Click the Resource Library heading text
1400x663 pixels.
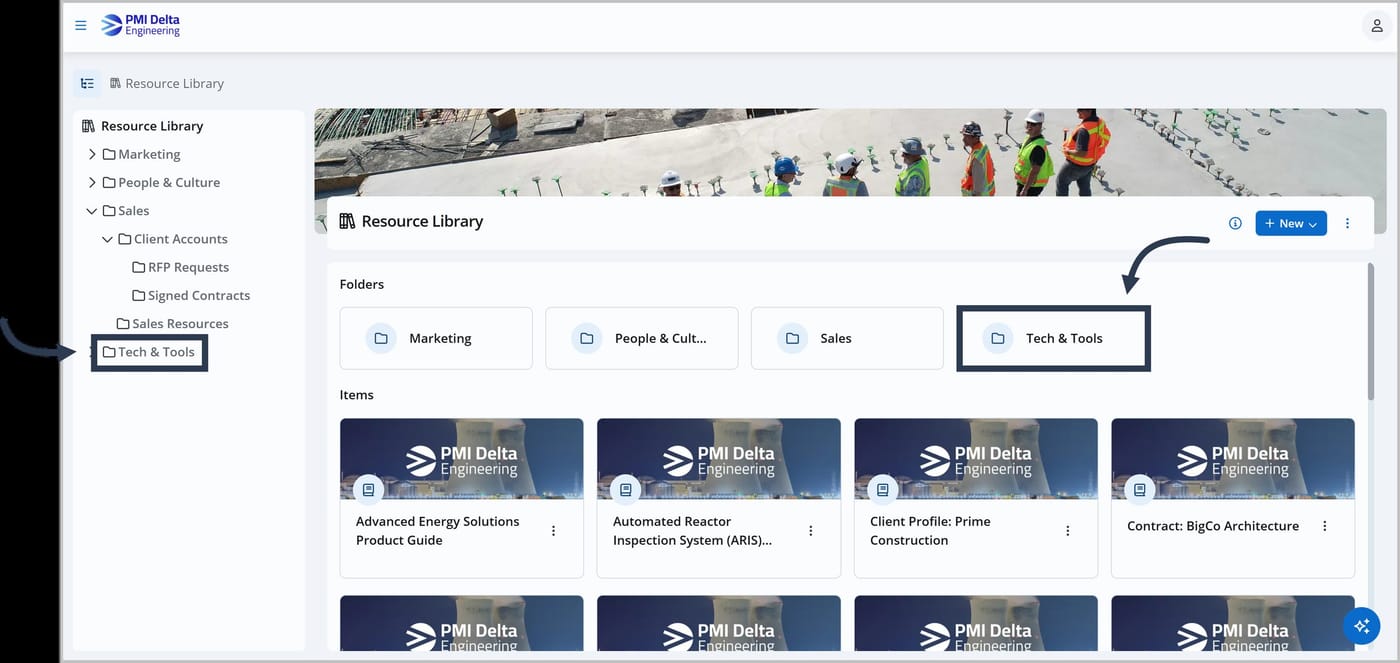(422, 222)
